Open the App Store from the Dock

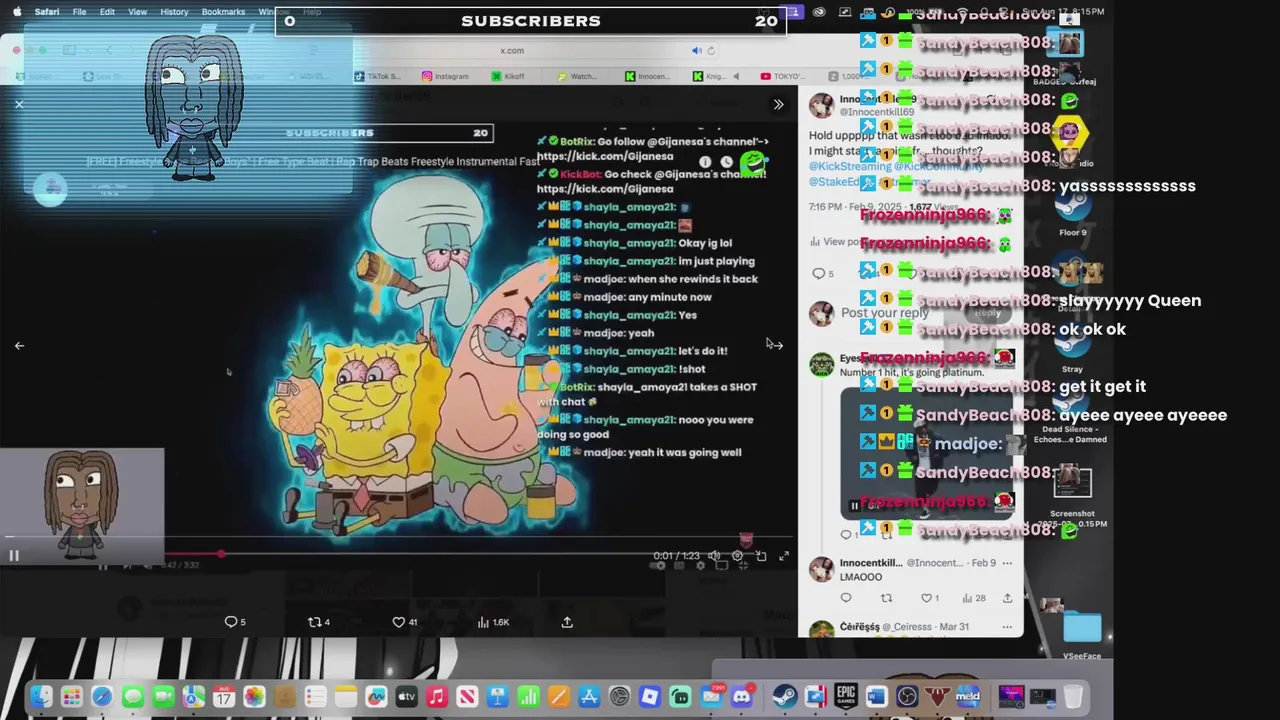pyautogui.click(x=589, y=697)
